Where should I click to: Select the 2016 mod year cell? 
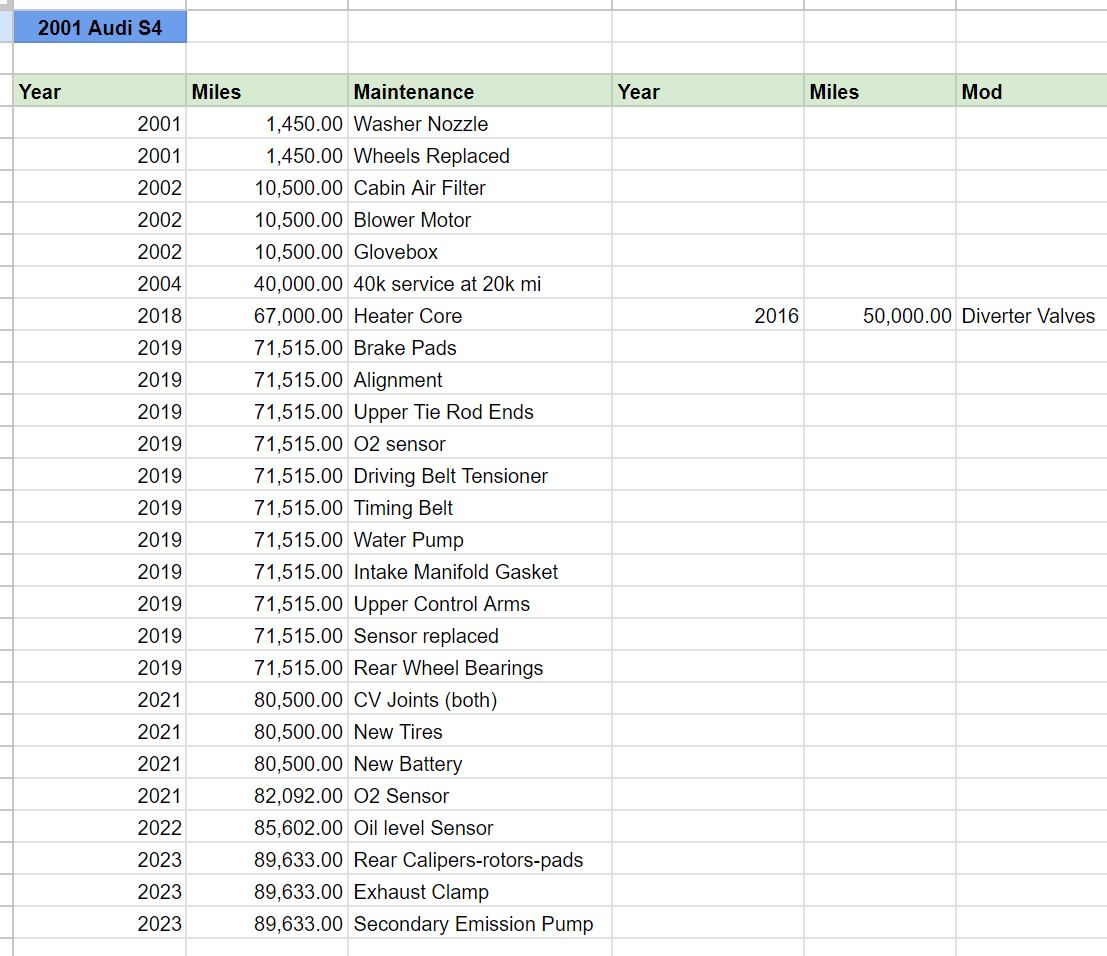[x=708, y=316]
